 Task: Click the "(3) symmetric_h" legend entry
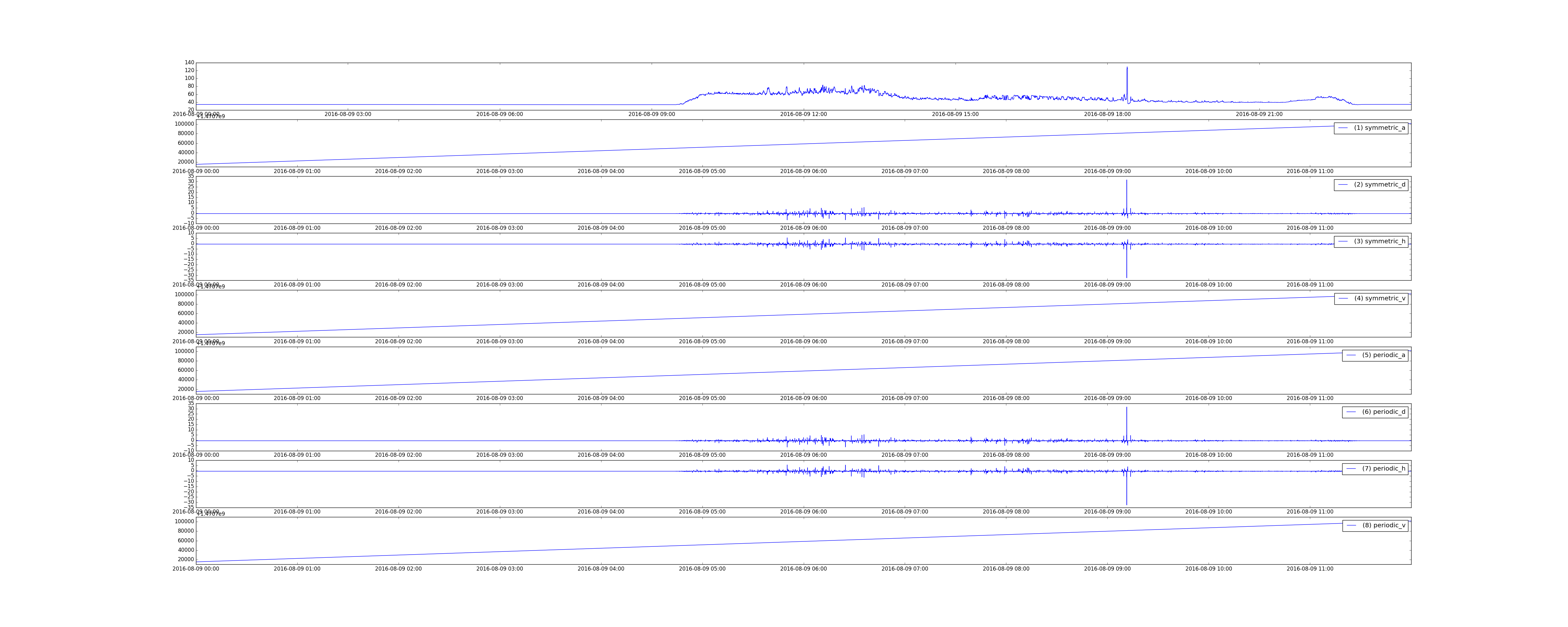tap(1371, 242)
